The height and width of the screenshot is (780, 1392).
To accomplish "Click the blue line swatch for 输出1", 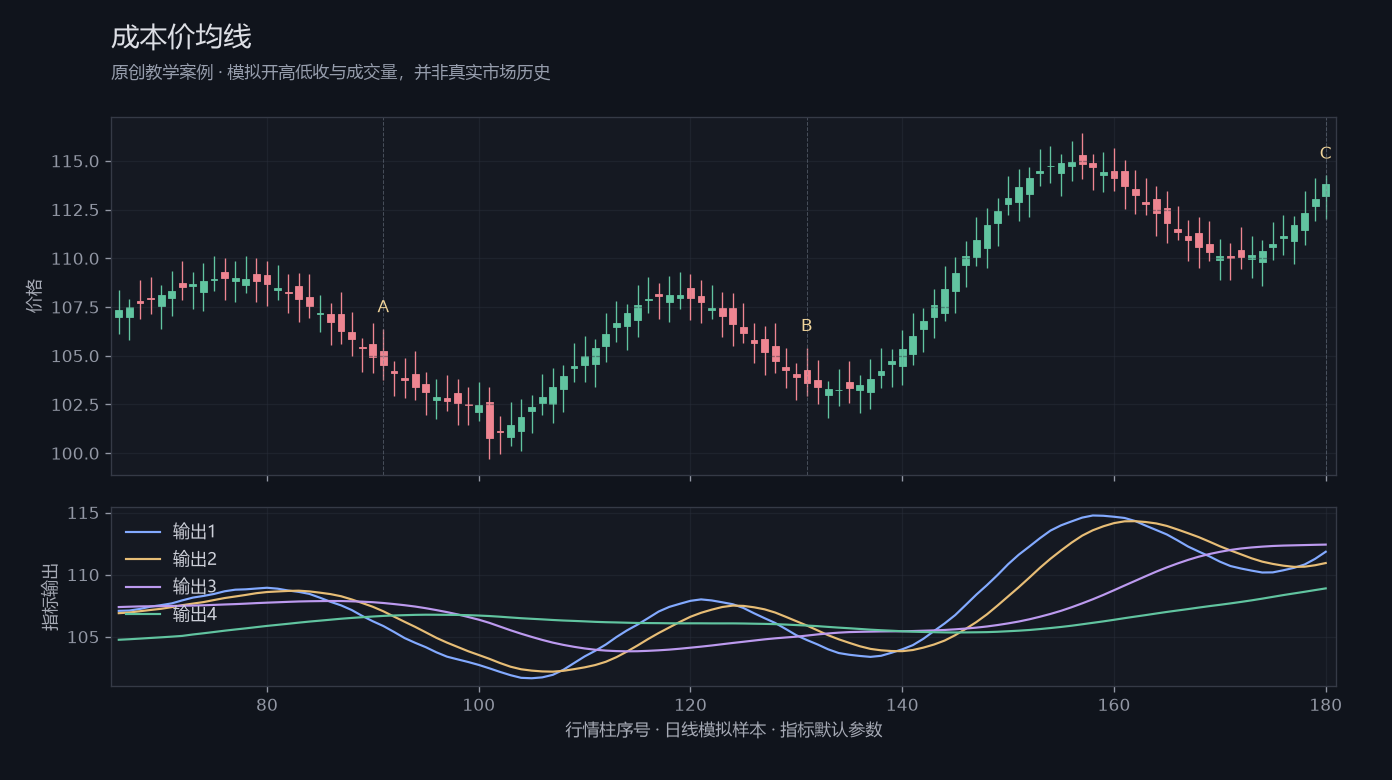I will coord(143,531).
